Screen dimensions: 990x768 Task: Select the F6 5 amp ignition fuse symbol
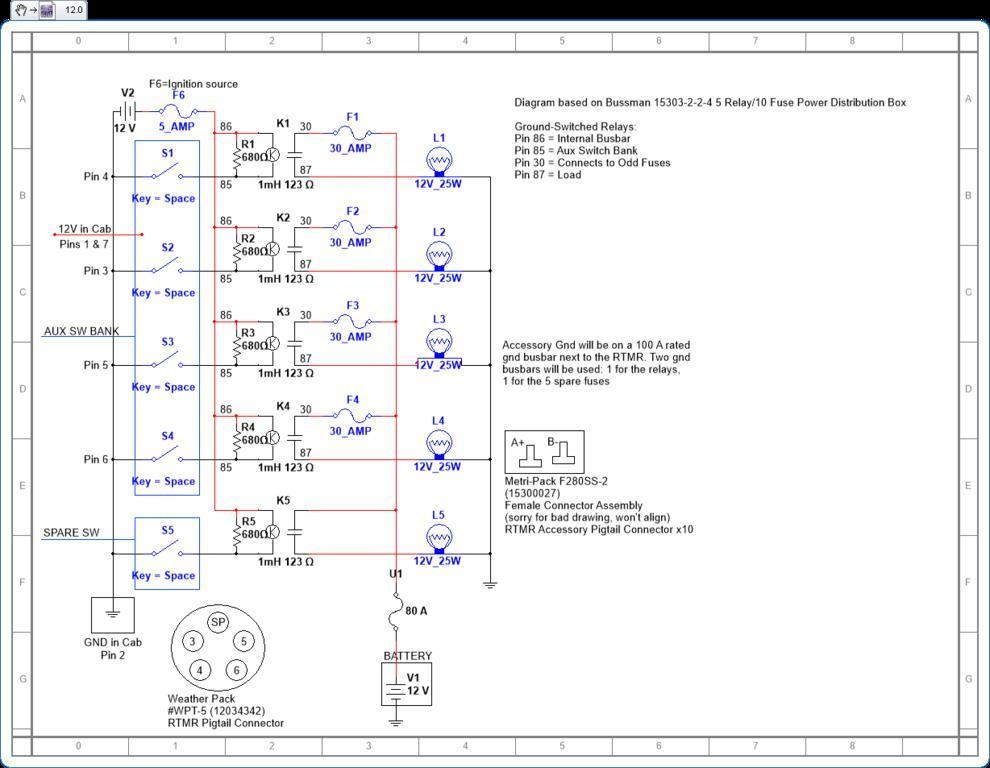pos(179,112)
